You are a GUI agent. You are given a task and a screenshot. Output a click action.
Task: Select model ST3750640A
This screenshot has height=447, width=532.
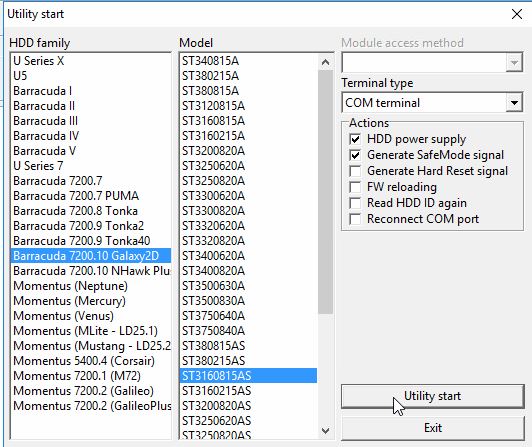click(x=249, y=316)
